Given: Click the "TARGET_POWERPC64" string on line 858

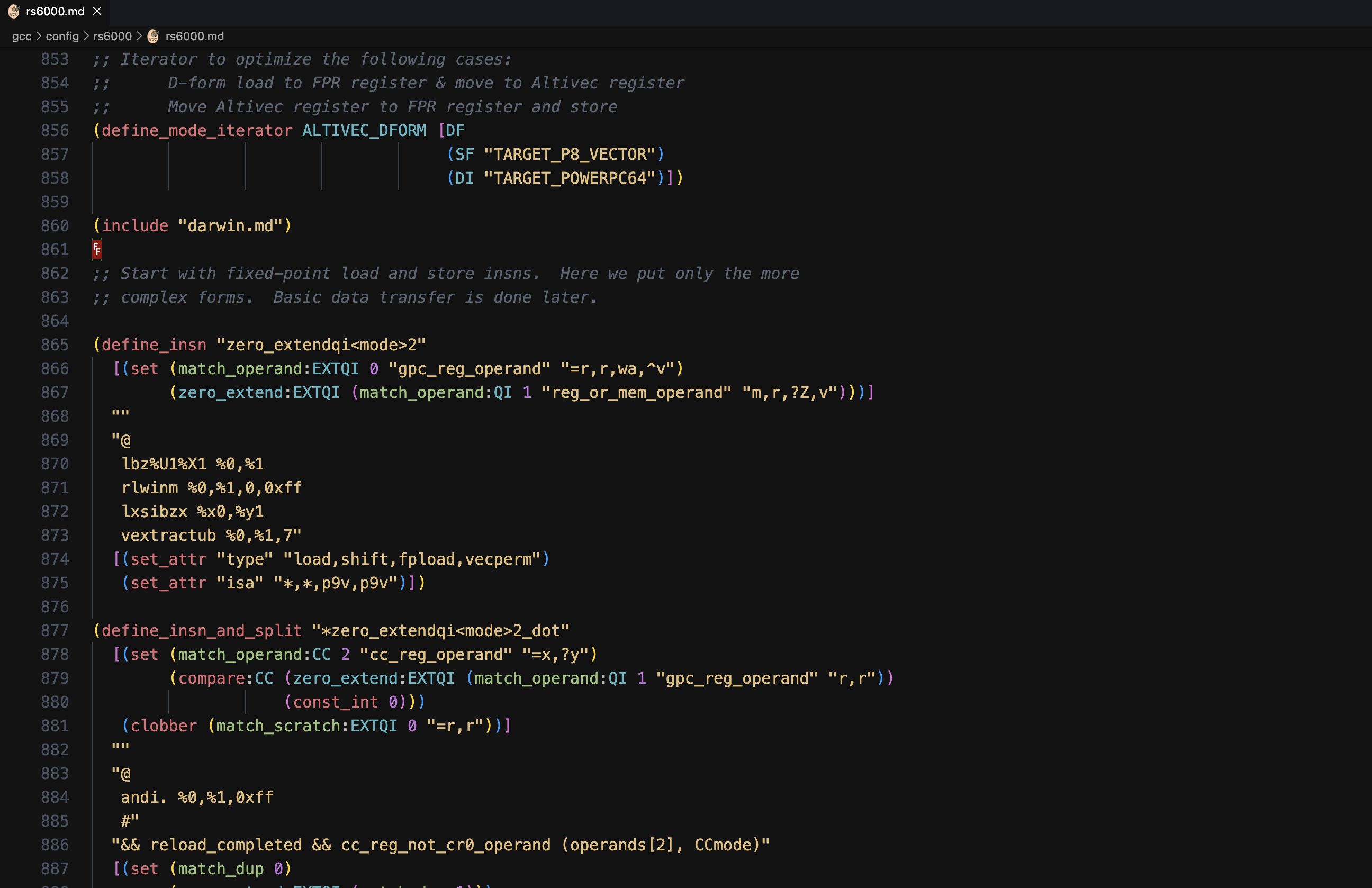Looking at the screenshot, I should point(572,178).
